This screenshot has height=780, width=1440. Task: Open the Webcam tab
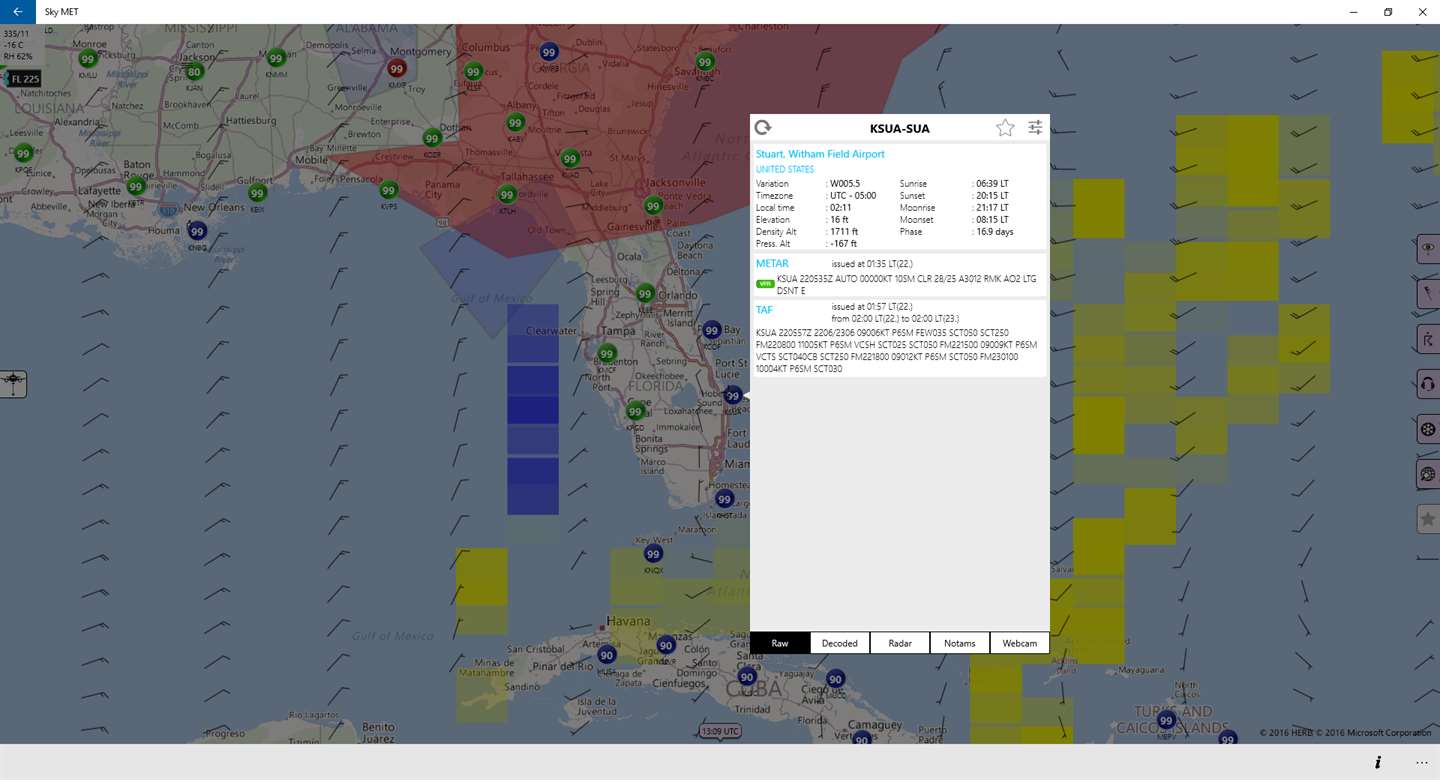pos(1020,643)
